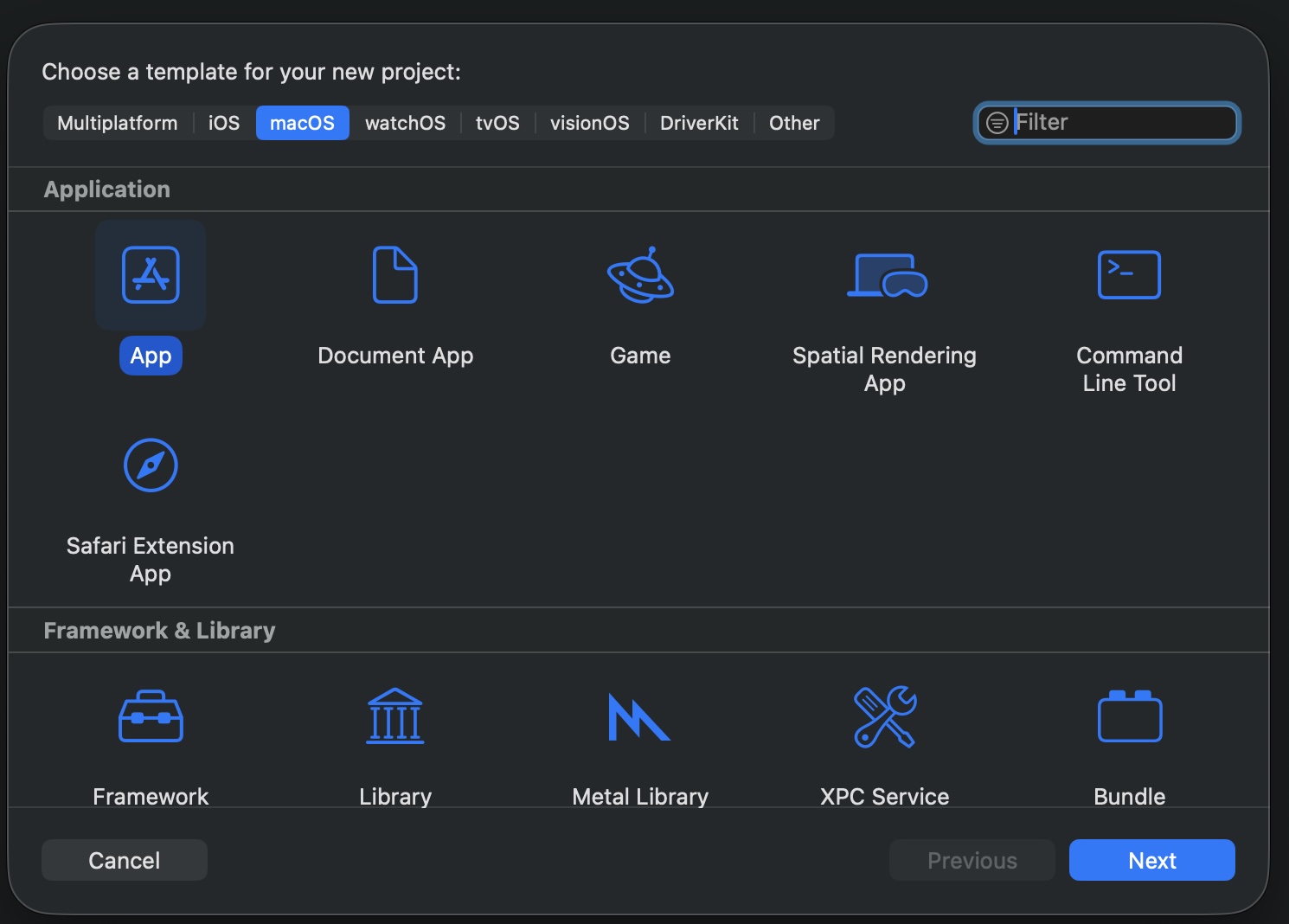Viewport: 1289px width, 924px height.
Task: Click the Document App label
Action: point(395,356)
